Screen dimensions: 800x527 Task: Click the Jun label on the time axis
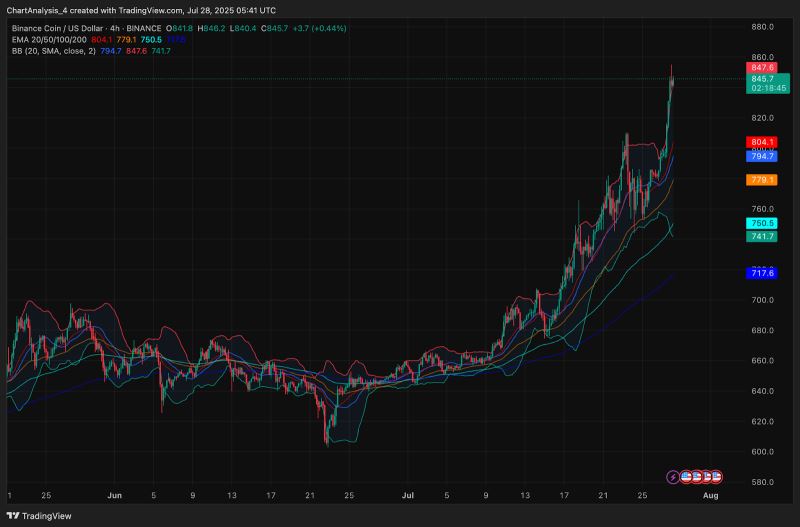tap(113, 495)
